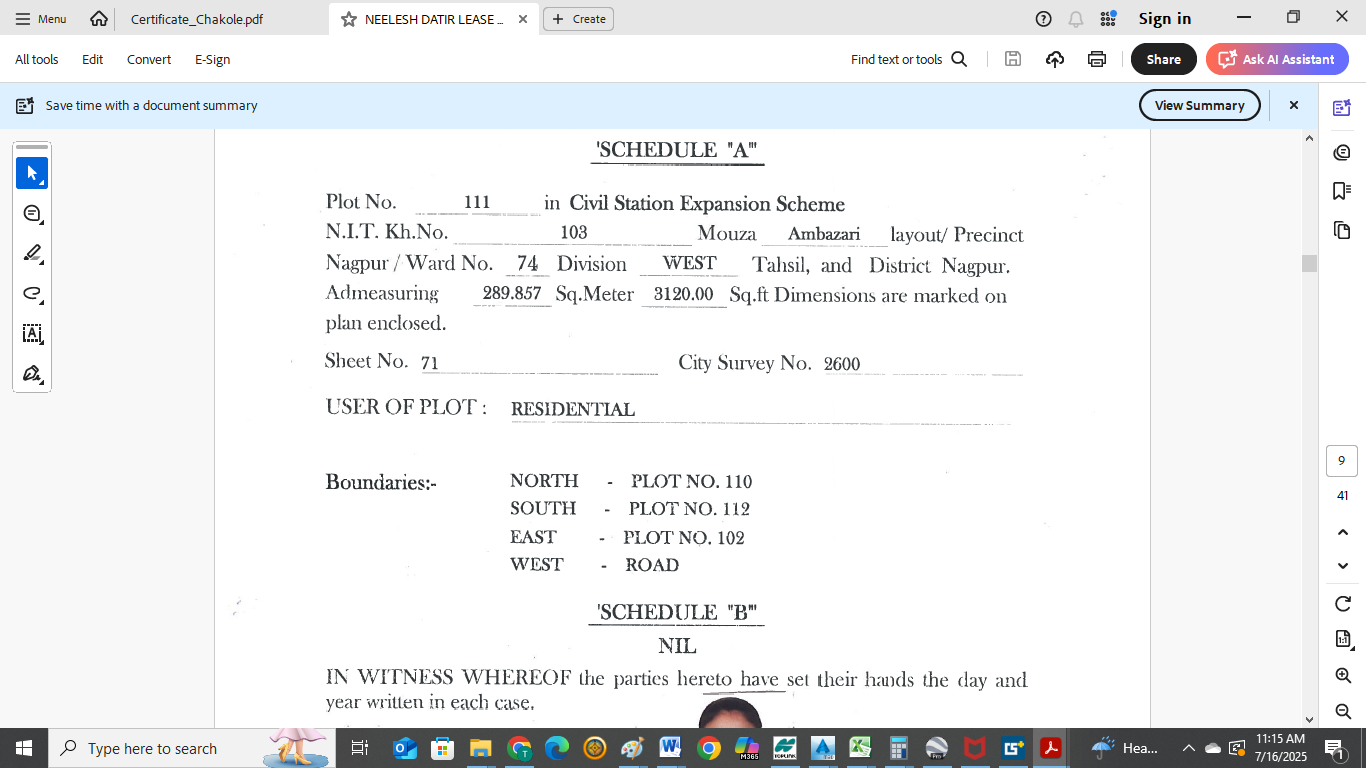Image resolution: width=1366 pixels, height=768 pixels.
Task: Open the page thumbnails copy icon
Action: [x=1342, y=230]
